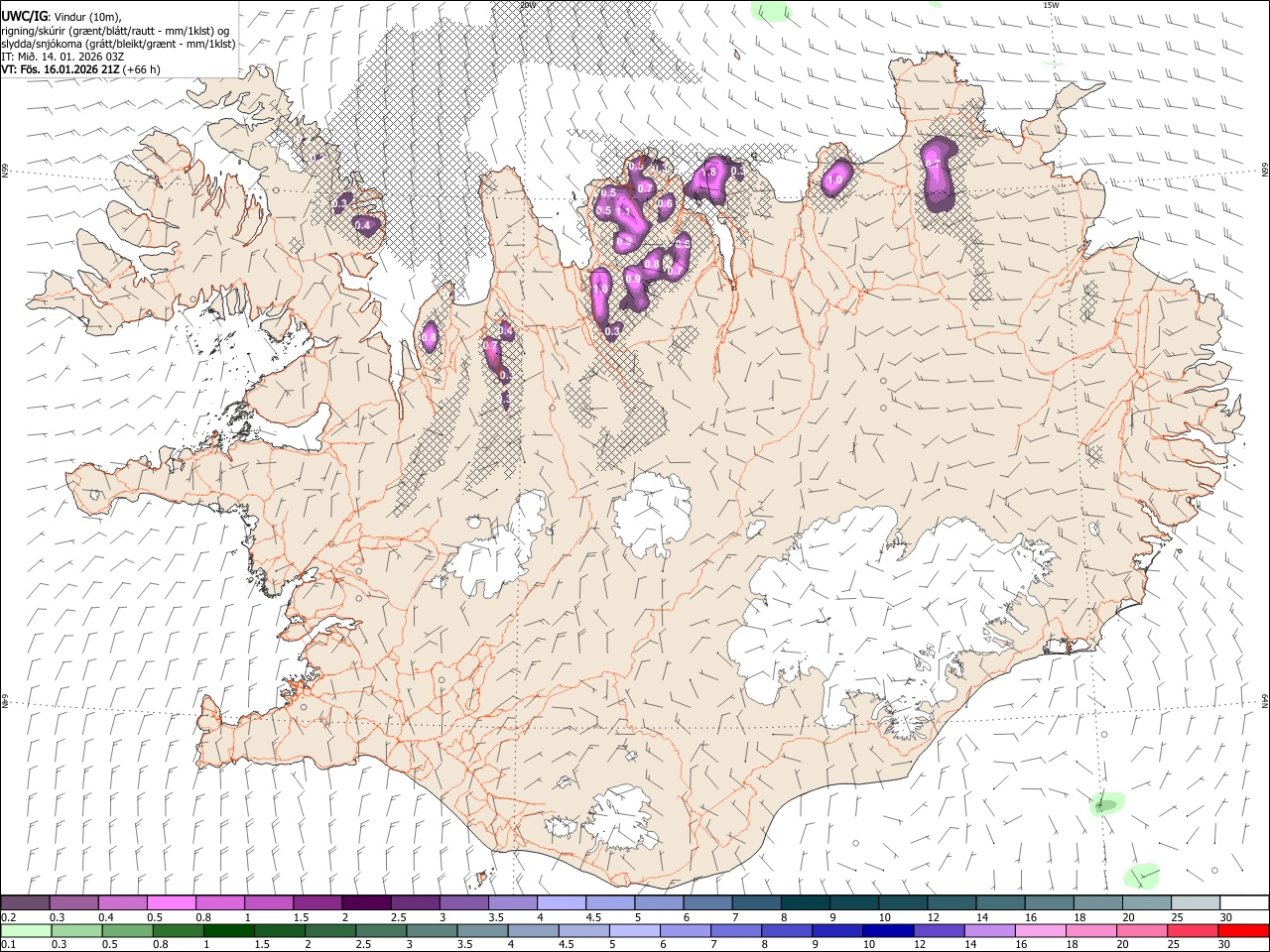This screenshot has height=952, width=1270.
Task: Pick the upper legend swatch labeled 1.5
Action: (x=317, y=902)
